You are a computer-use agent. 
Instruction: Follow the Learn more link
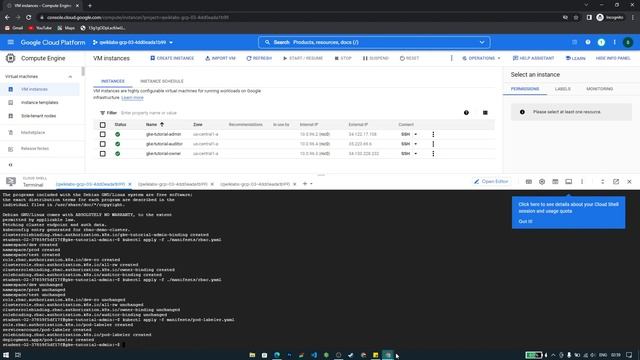coord(132,98)
